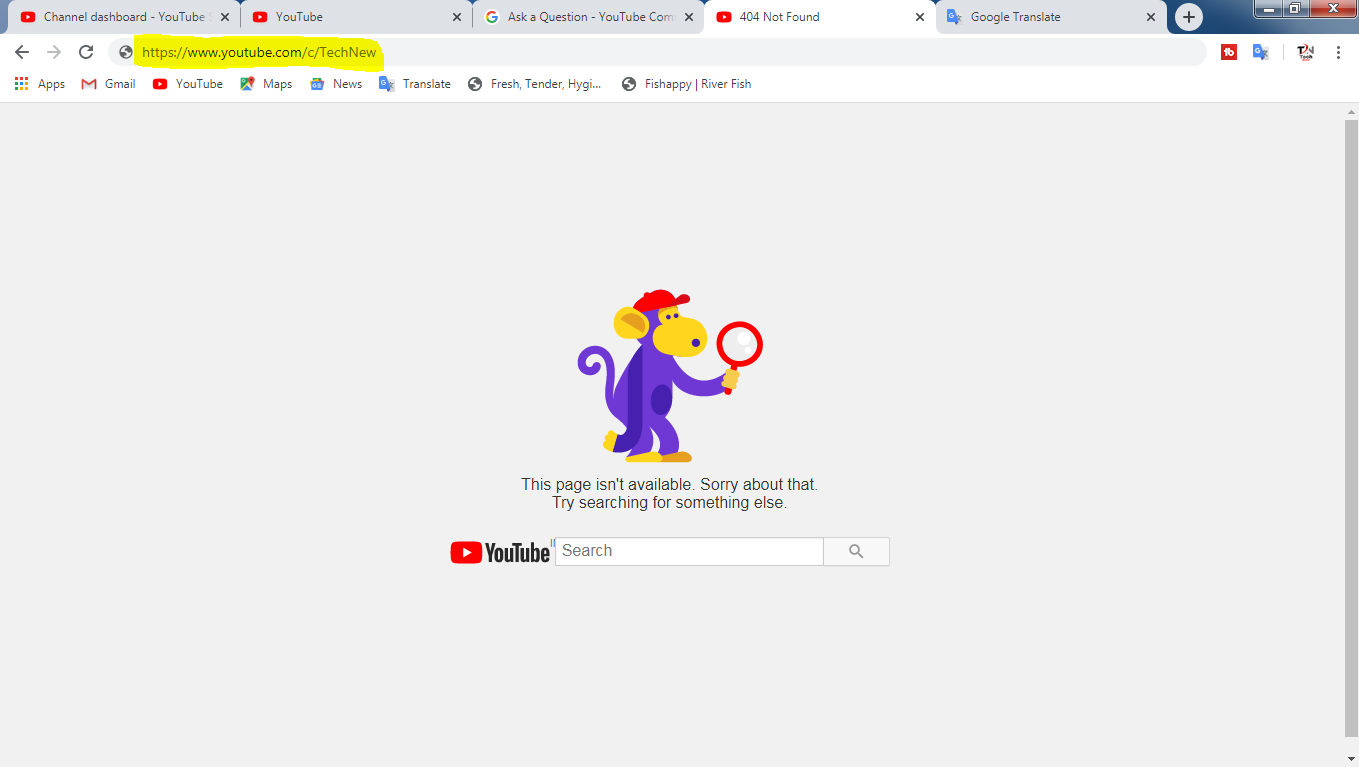Open the Apps bookmark shortcut
The height and width of the screenshot is (767, 1359).
tap(40, 84)
